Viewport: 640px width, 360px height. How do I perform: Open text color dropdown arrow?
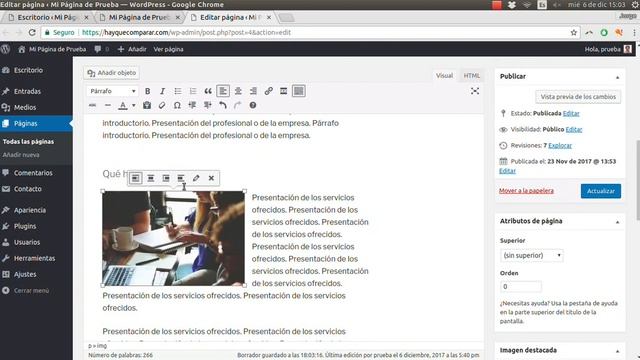click(133, 105)
